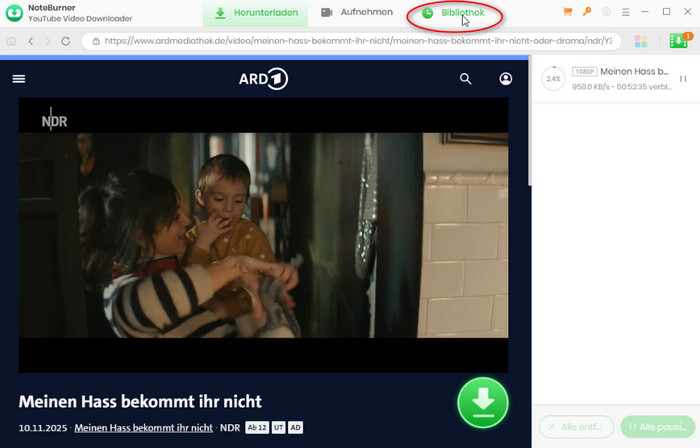Click the AD audio description badge
The width and height of the screenshot is (700, 448).
(295, 427)
